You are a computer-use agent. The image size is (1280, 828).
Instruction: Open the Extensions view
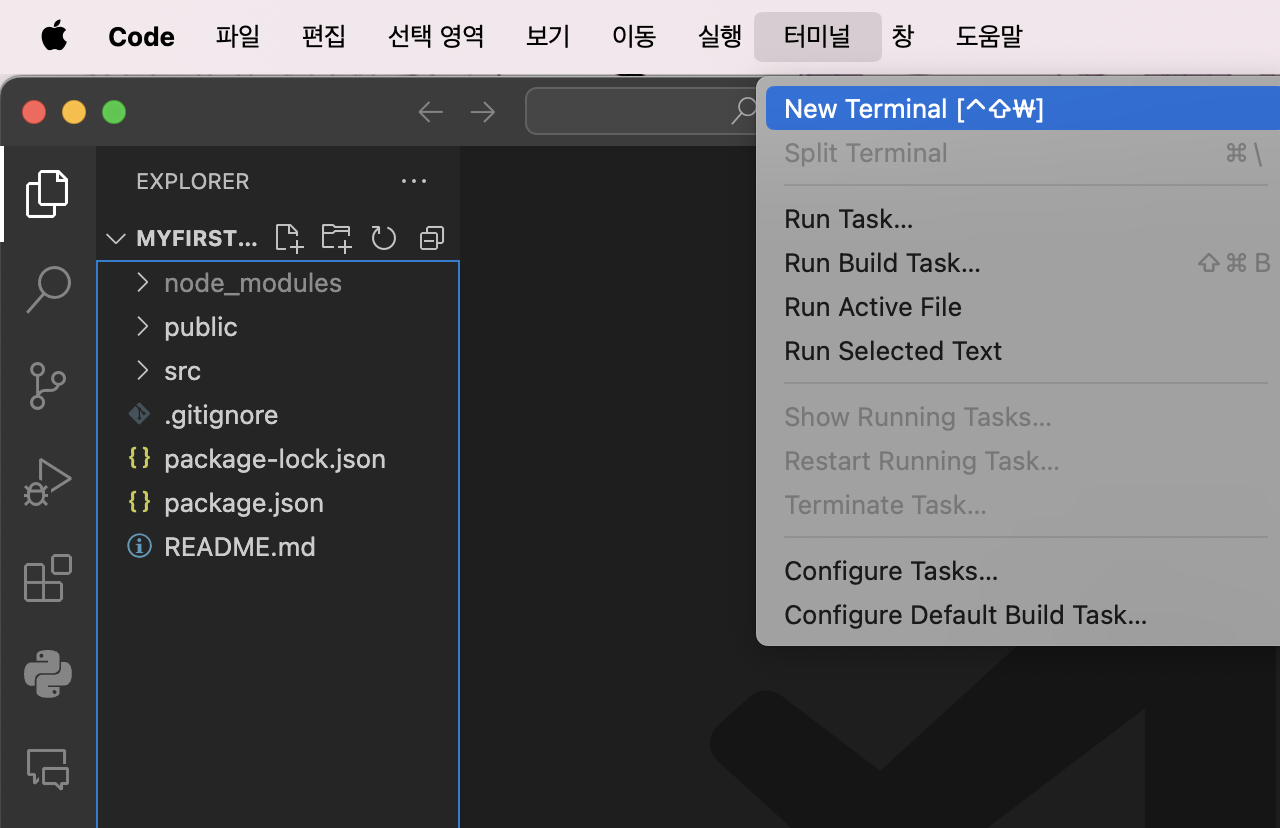pos(47,577)
